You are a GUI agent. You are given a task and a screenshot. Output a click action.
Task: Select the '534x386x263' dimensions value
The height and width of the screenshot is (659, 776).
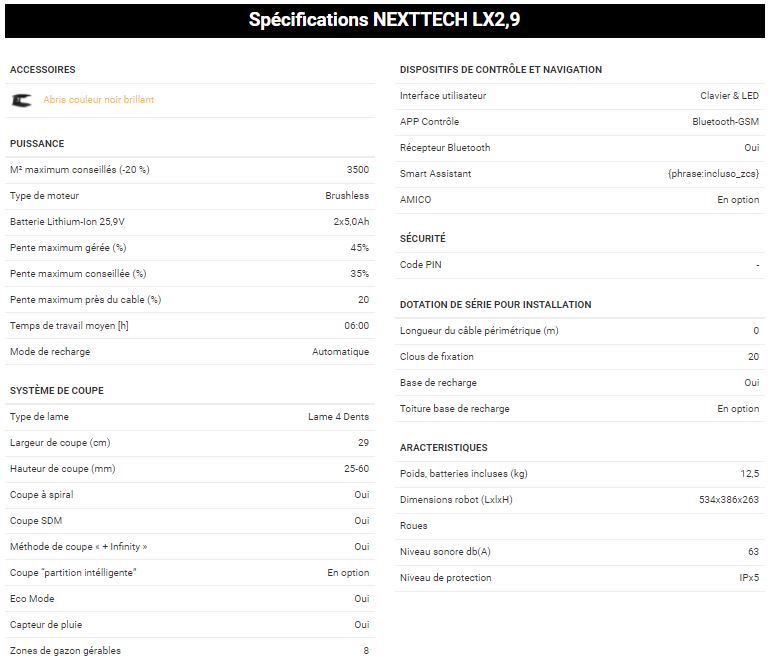click(x=729, y=500)
